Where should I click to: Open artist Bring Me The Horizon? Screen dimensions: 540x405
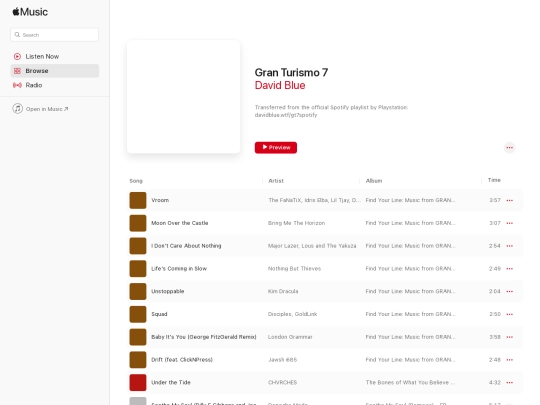click(x=297, y=223)
